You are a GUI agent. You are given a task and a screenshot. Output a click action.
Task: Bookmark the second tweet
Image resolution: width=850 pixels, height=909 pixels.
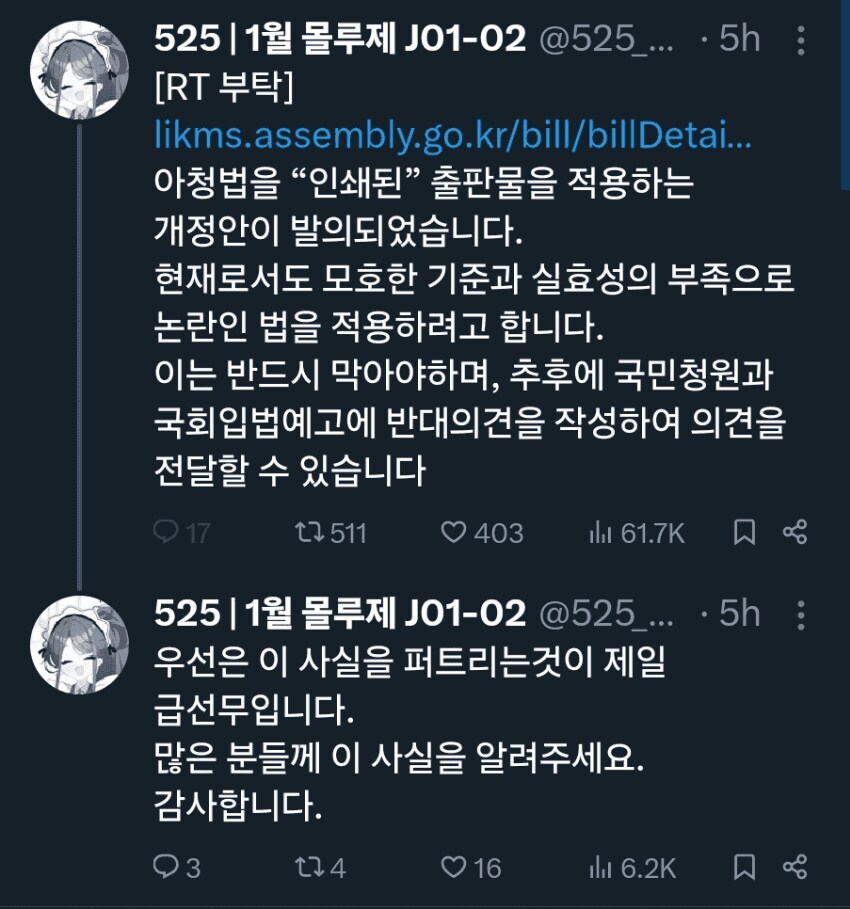(744, 867)
